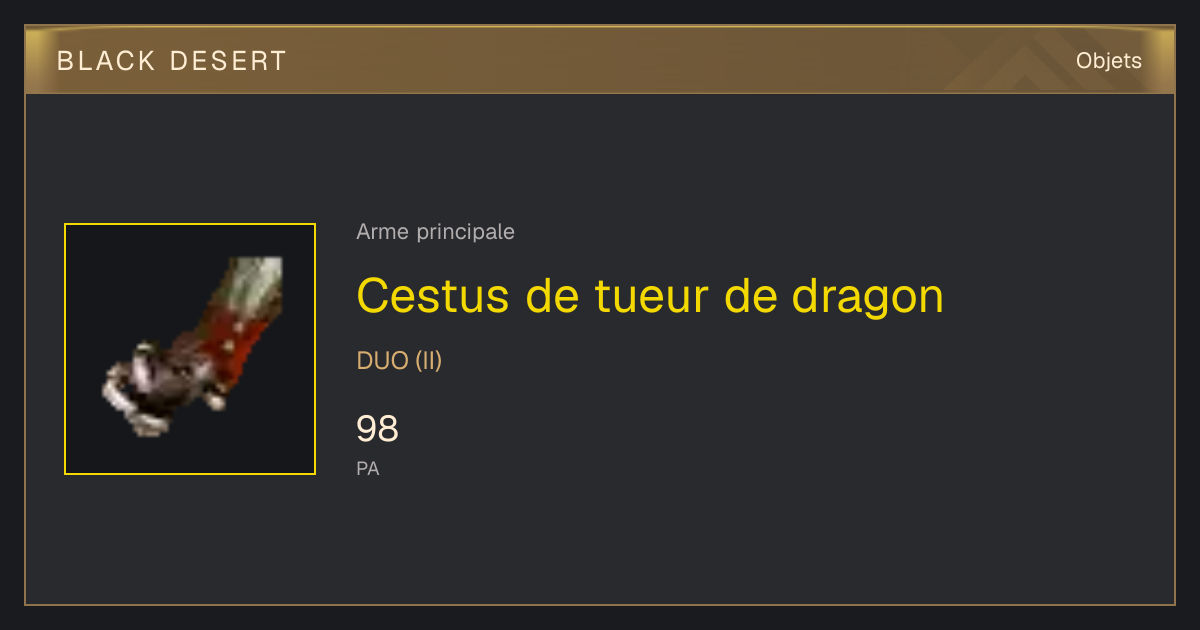The height and width of the screenshot is (630, 1200).
Task: Click the BLACK DESERT title
Action: [172, 61]
